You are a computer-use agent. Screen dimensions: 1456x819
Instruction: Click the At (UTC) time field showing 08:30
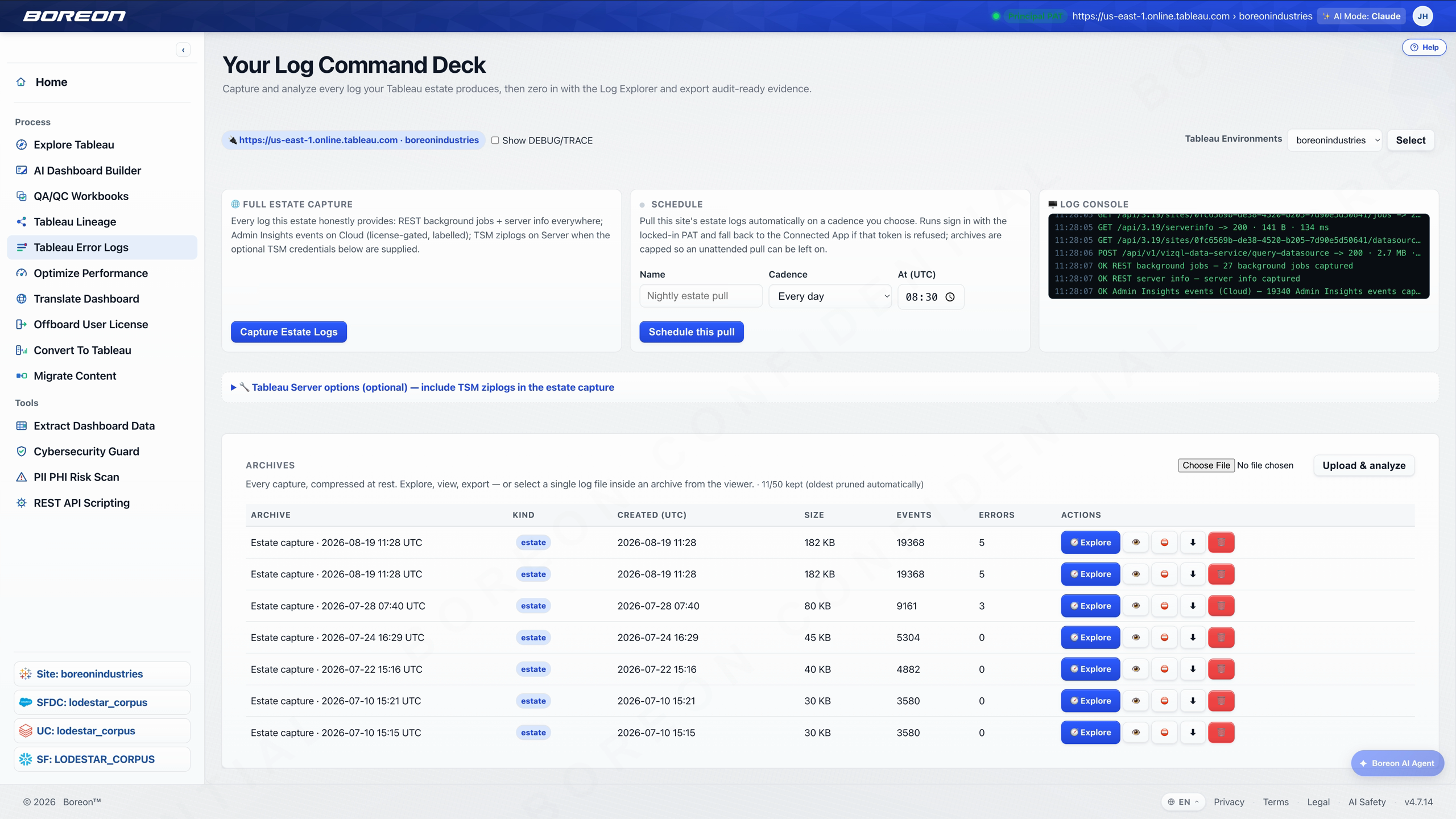pyautogui.click(x=930, y=297)
